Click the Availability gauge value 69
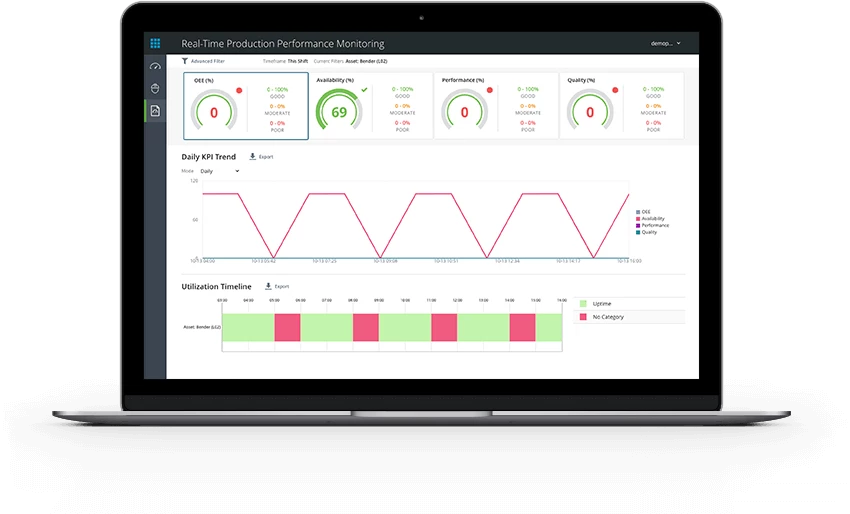Image resolution: width=850 pixels, height=514 pixels. point(339,112)
